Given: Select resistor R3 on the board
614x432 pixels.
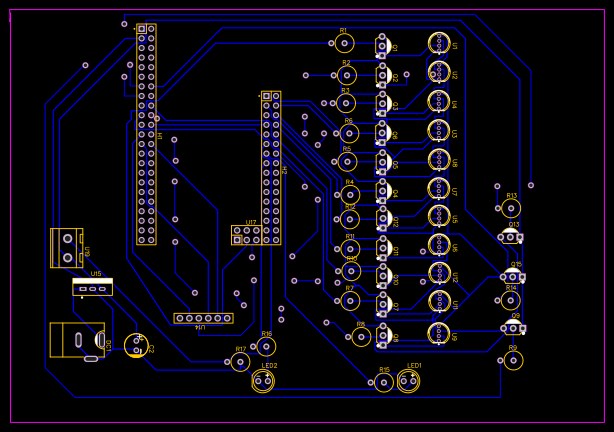Looking at the screenshot, I should click(x=346, y=103).
